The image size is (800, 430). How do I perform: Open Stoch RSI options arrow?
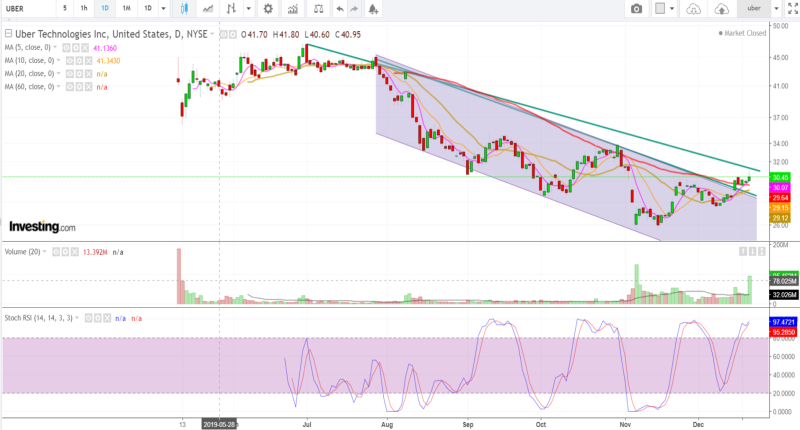78,318
